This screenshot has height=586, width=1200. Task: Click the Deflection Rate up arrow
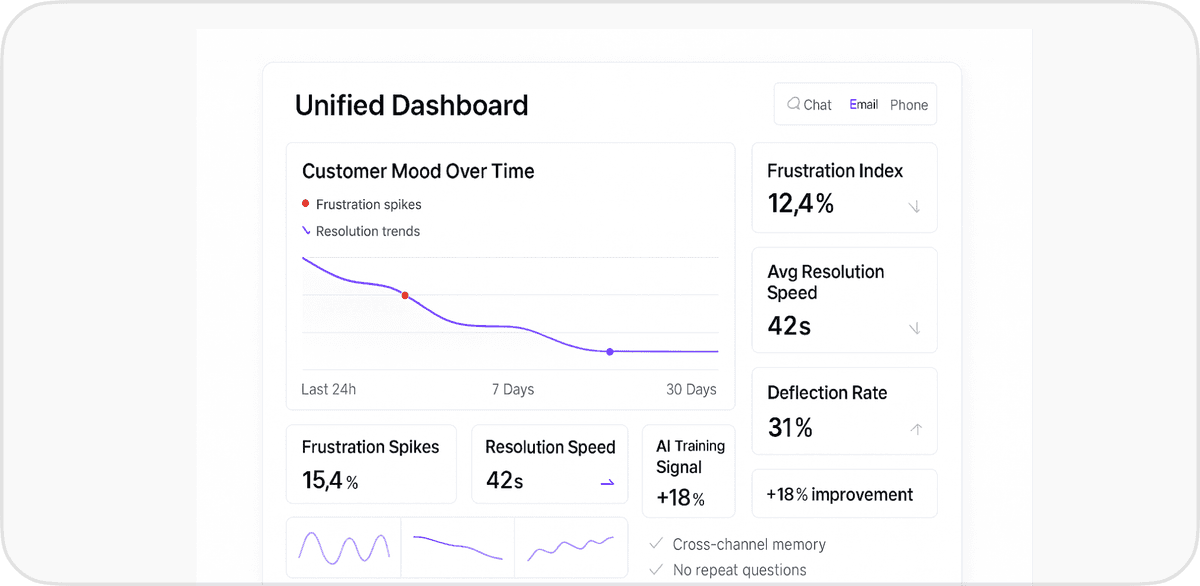click(916, 430)
